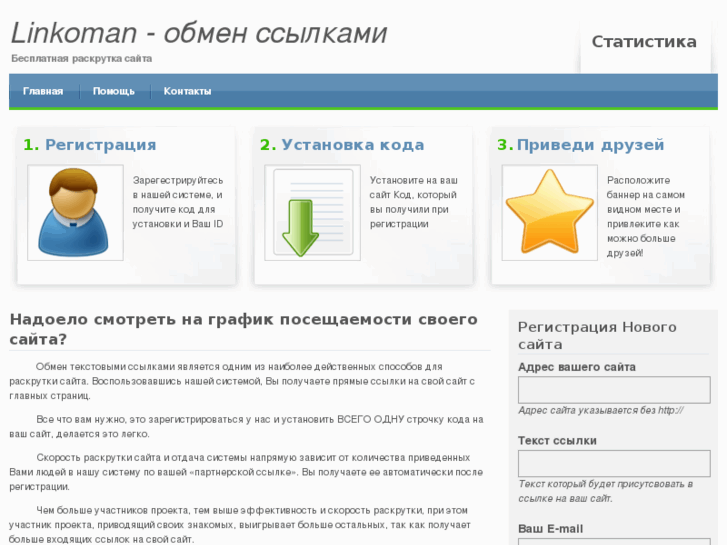727x545 pixels.
Task: Click paragraph starting 'Скорость раскрутки сайта'
Action: [x=246, y=472]
